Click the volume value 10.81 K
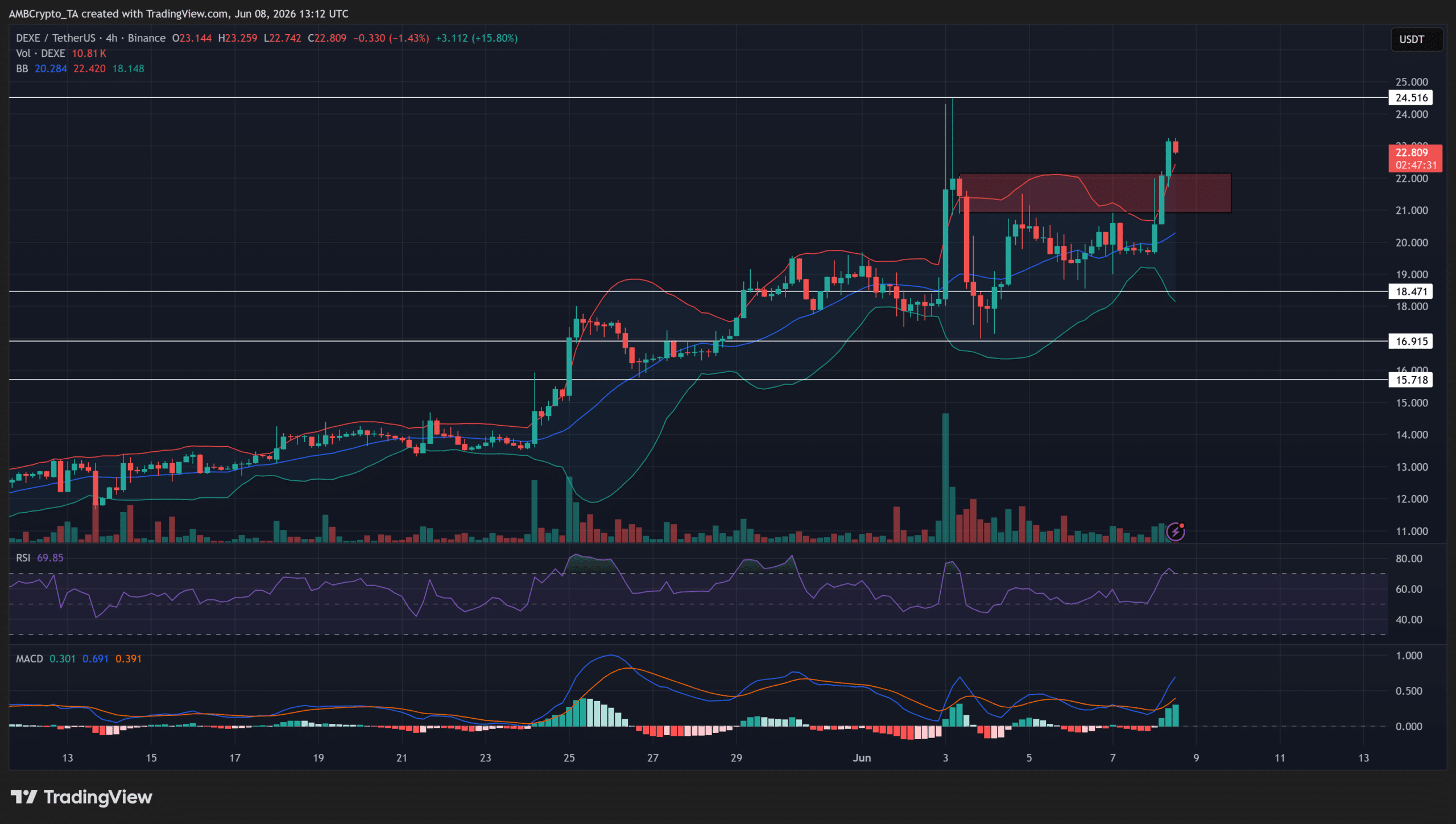The image size is (1456, 824). pyautogui.click(x=89, y=53)
